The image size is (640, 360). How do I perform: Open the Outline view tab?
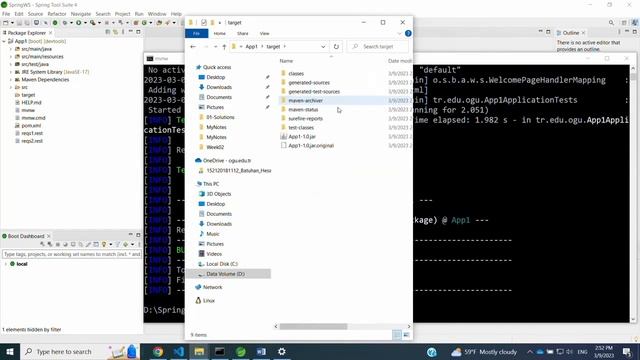(570, 33)
